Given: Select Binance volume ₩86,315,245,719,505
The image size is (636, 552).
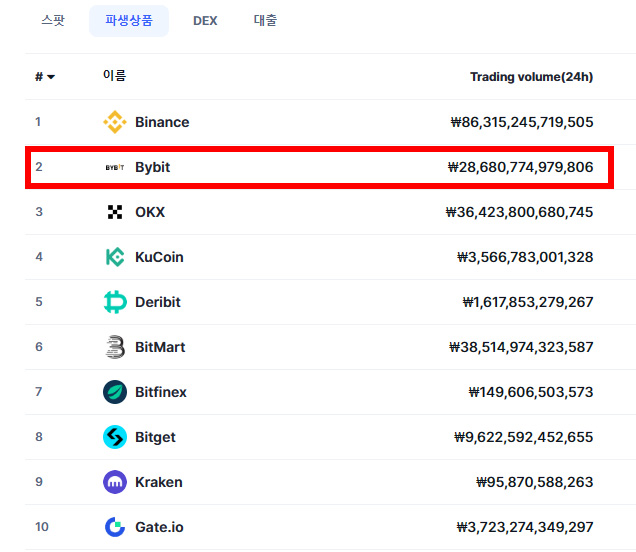Looking at the screenshot, I should click(522, 122).
